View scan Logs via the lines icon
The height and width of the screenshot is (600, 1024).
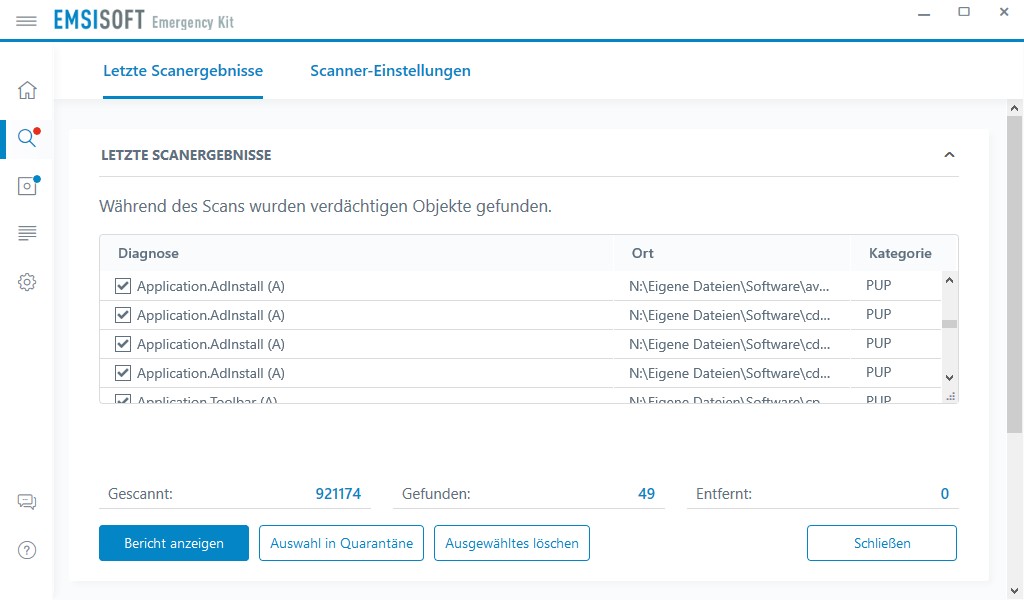pos(27,233)
